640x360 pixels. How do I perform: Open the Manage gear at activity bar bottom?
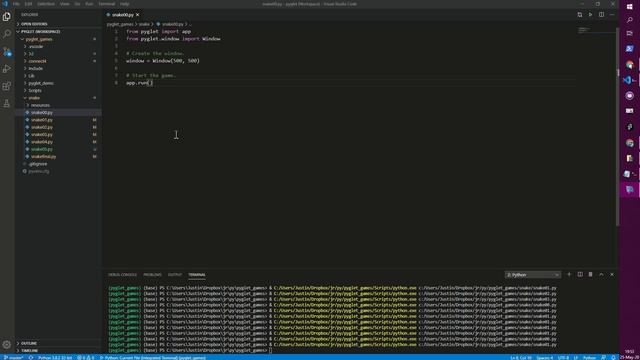[7, 345]
